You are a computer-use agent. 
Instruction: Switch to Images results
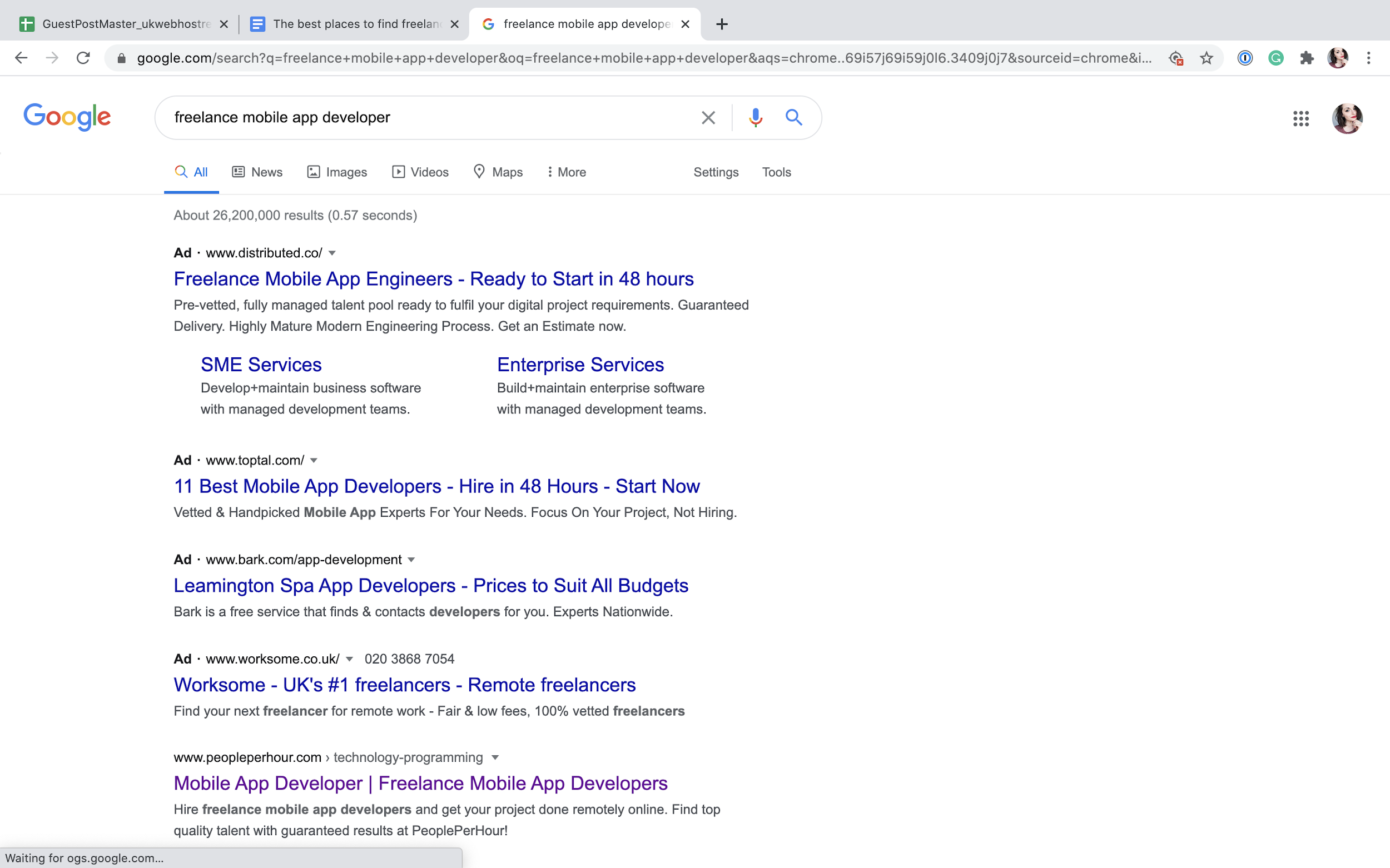click(x=337, y=172)
